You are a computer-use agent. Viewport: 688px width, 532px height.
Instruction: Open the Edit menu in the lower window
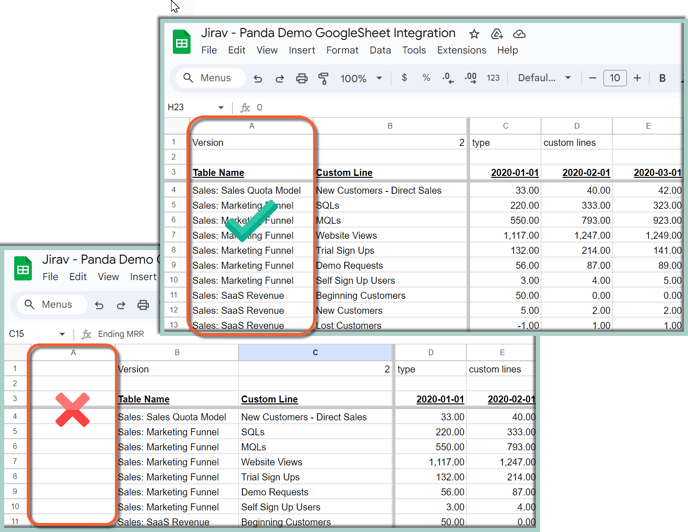coord(78,277)
